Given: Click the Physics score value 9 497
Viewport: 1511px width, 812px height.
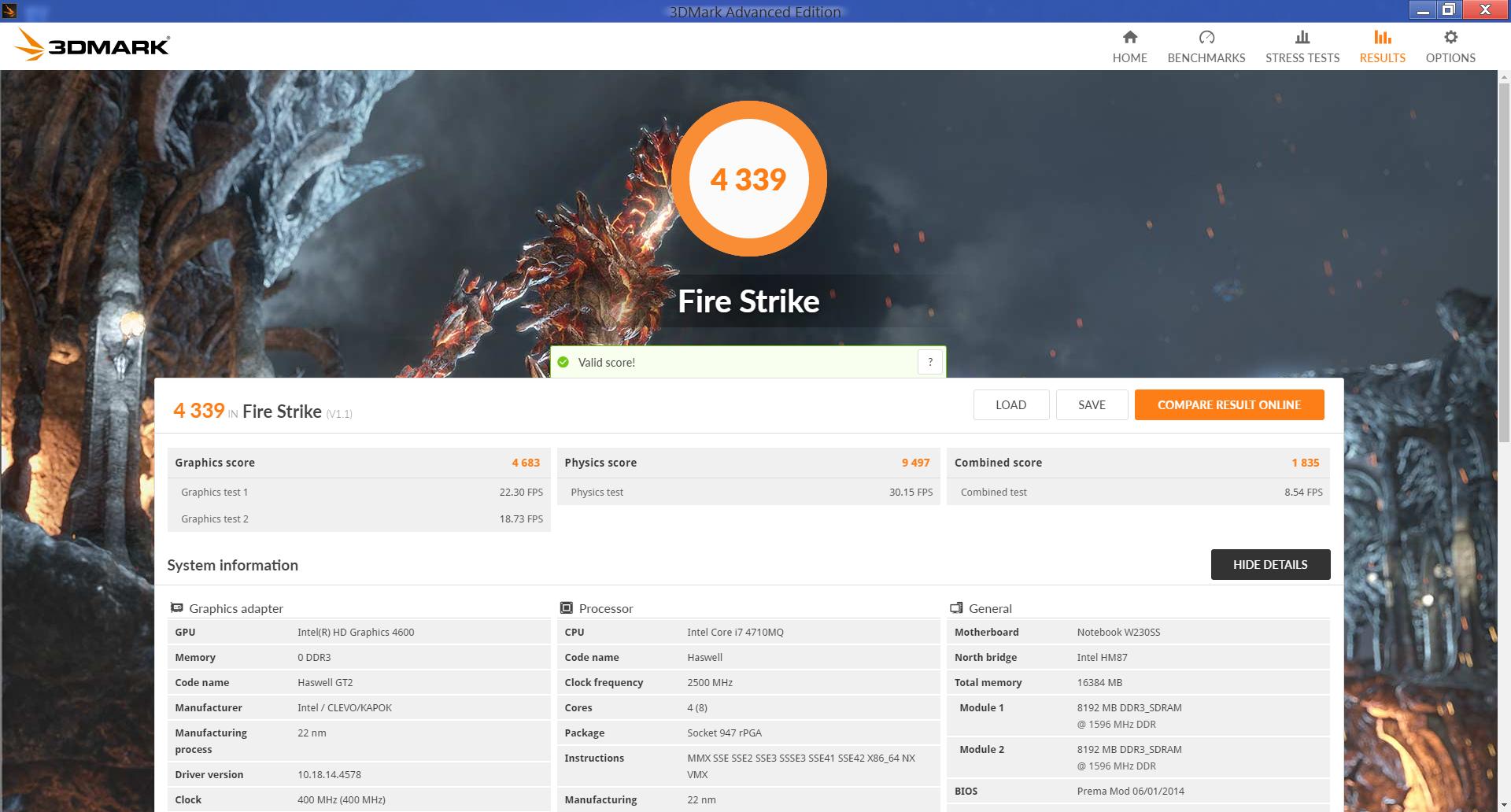Looking at the screenshot, I should coord(915,463).
